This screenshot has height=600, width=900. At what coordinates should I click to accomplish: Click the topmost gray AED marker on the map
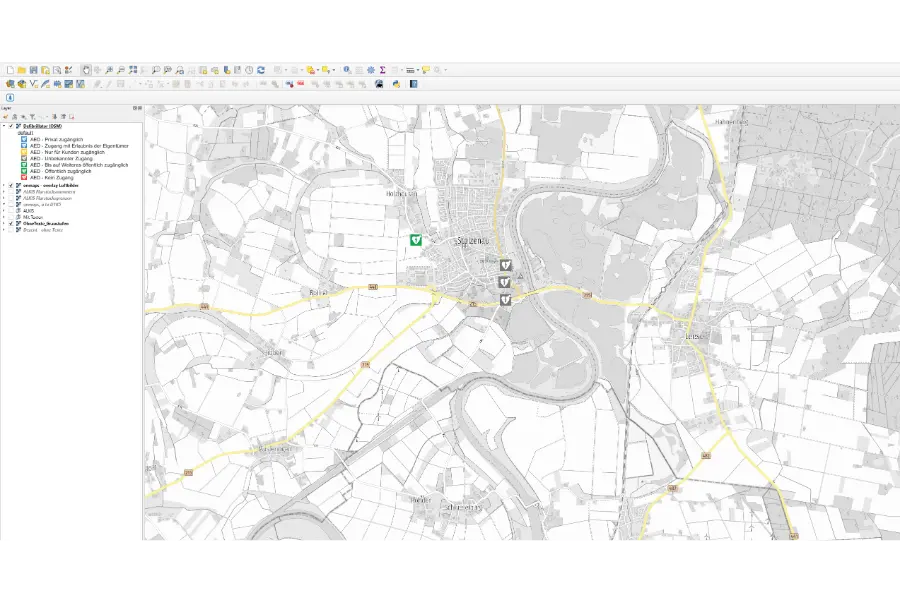click(x=505, y=265)
